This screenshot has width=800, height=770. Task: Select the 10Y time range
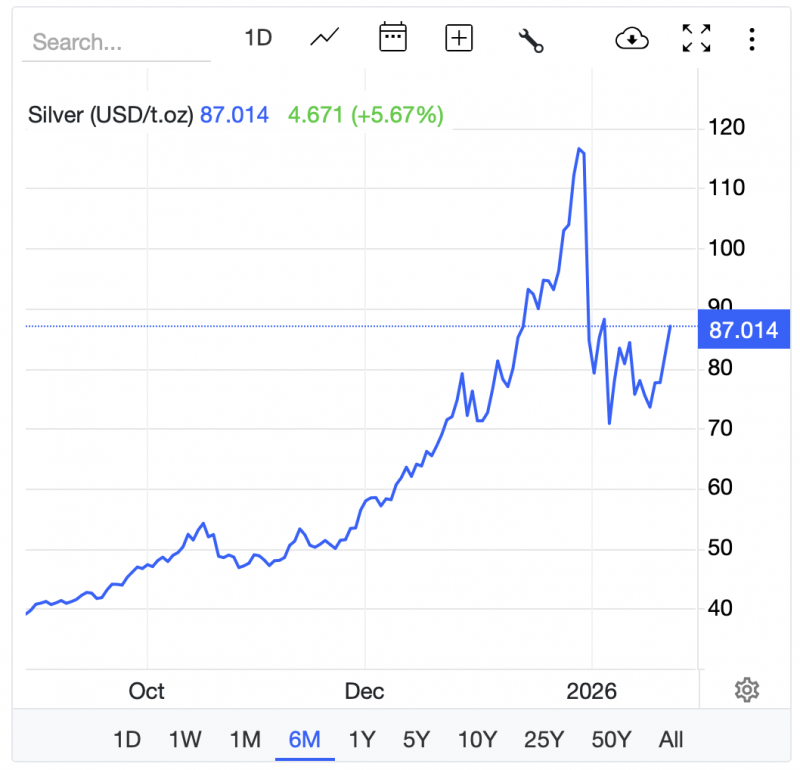click(x=477, y=740)
